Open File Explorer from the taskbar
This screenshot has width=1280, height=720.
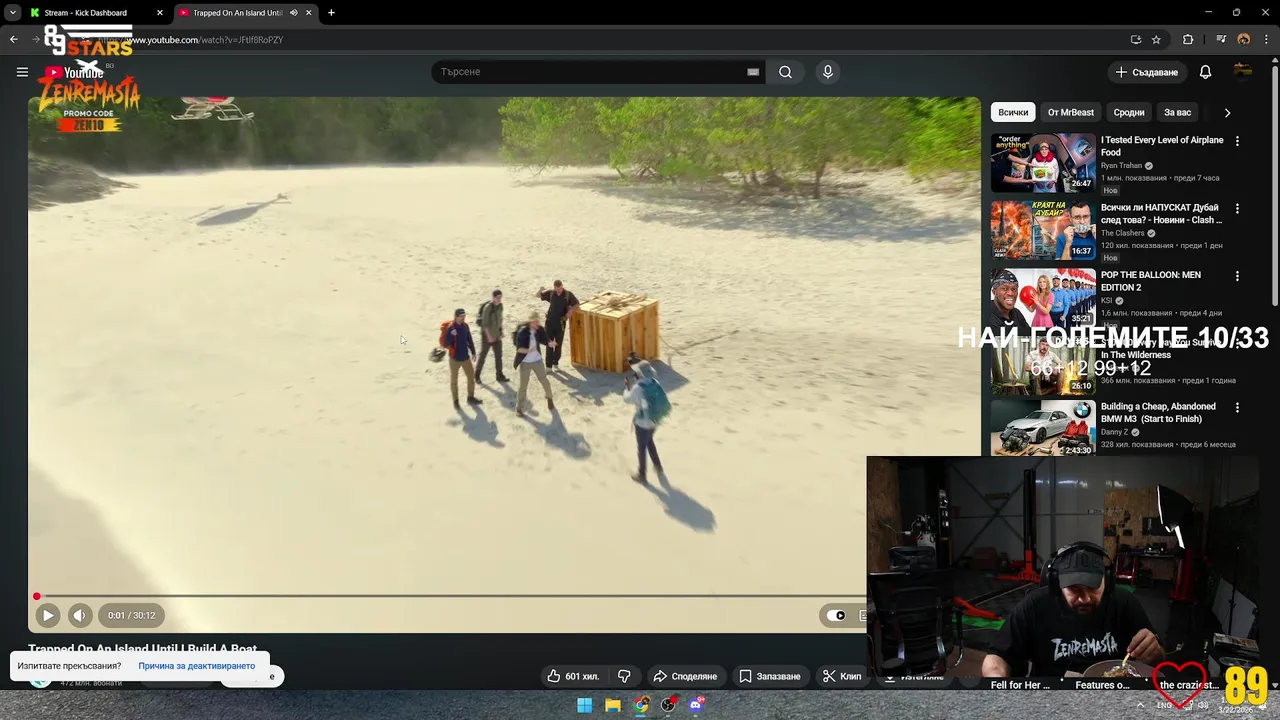(x=613, y=705)
